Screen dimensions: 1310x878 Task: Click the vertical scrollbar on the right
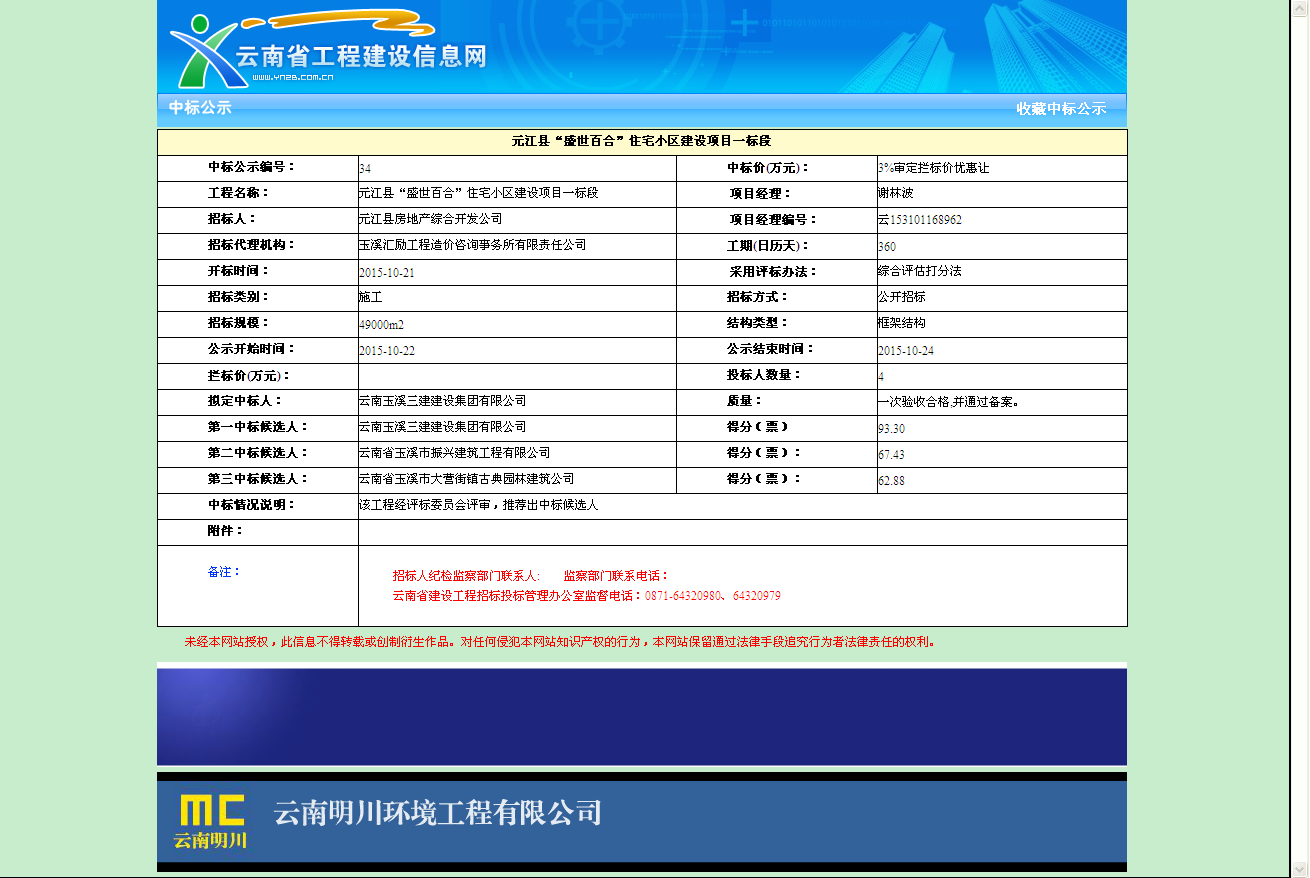(1299, 439)
